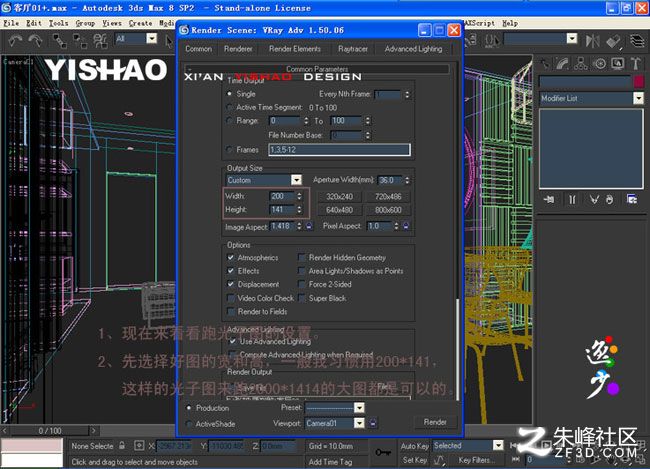The image size is (650, 469).
Task: Choose the 640x480 size preset
Action: click(x=339, y=210)
